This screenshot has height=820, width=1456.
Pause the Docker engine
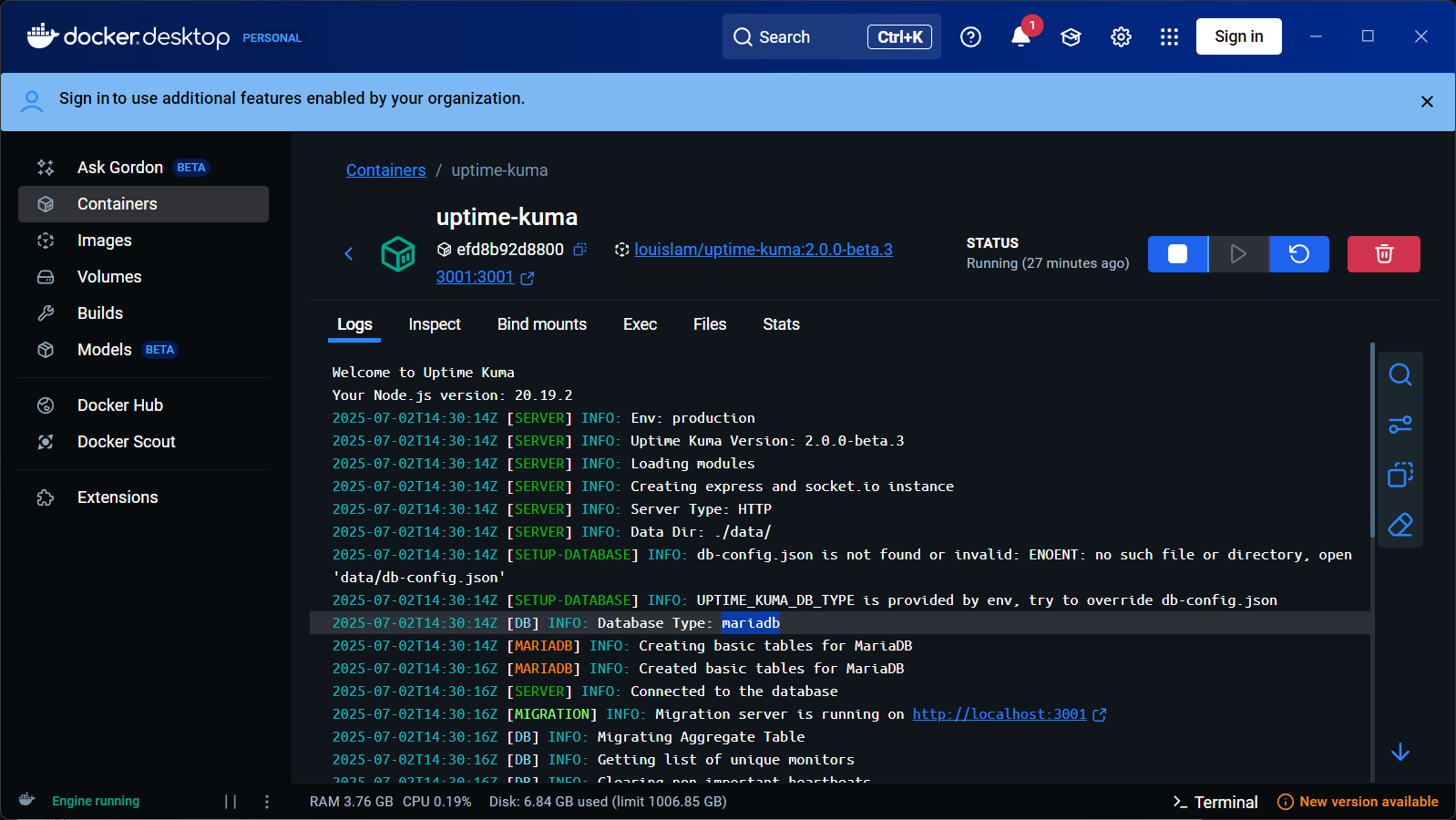click(x=231, y=802)
